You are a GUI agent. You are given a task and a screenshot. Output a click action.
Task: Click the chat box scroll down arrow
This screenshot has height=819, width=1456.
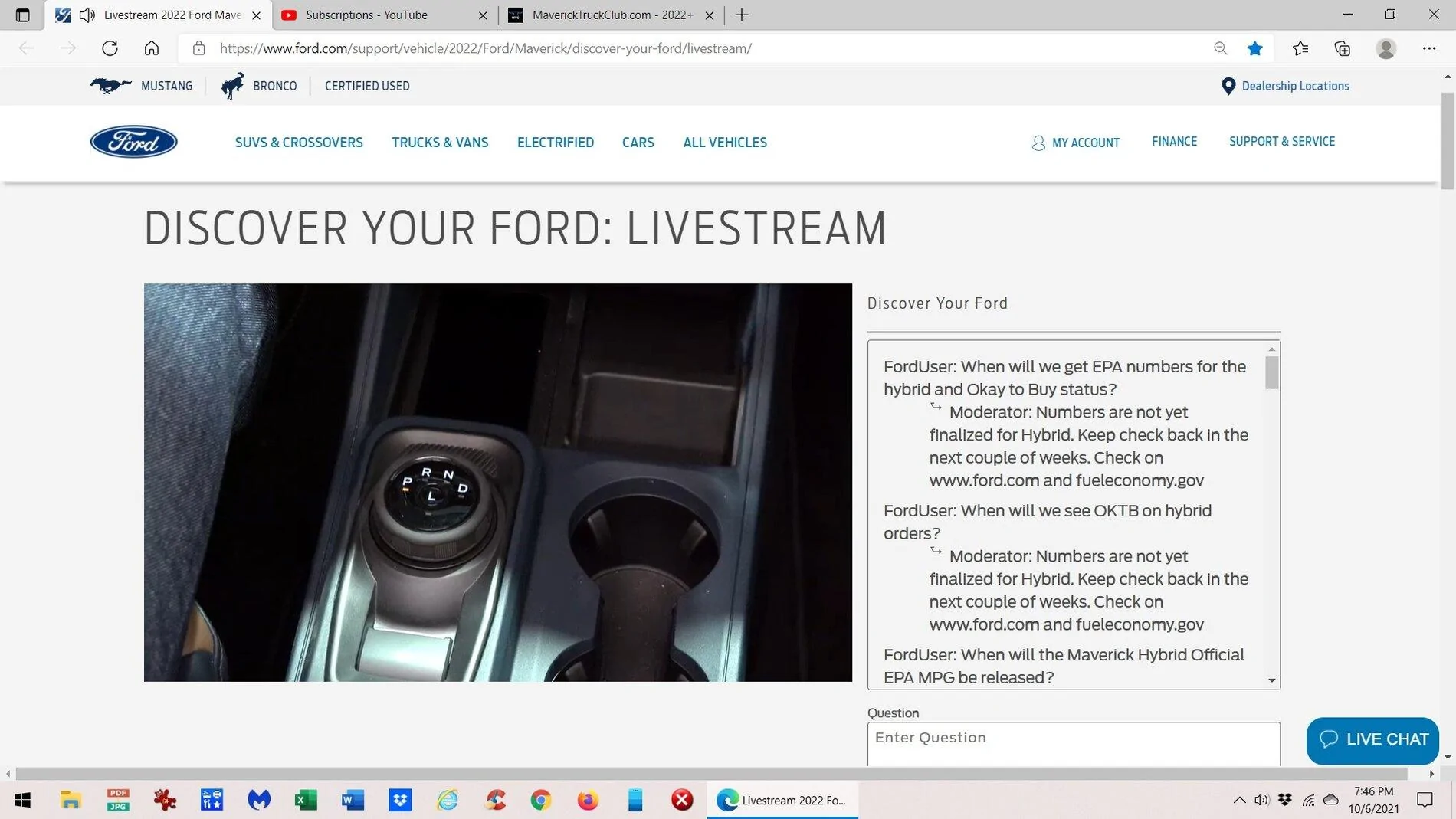(1272, 680)
